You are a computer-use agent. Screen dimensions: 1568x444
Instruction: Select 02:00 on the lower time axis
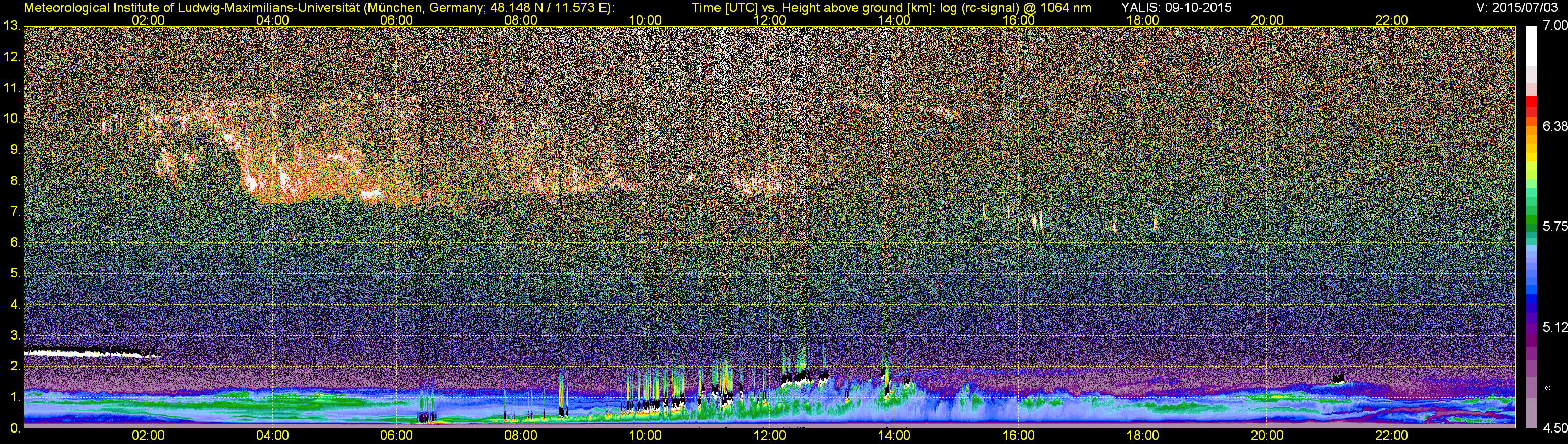(x=148, y=436)
